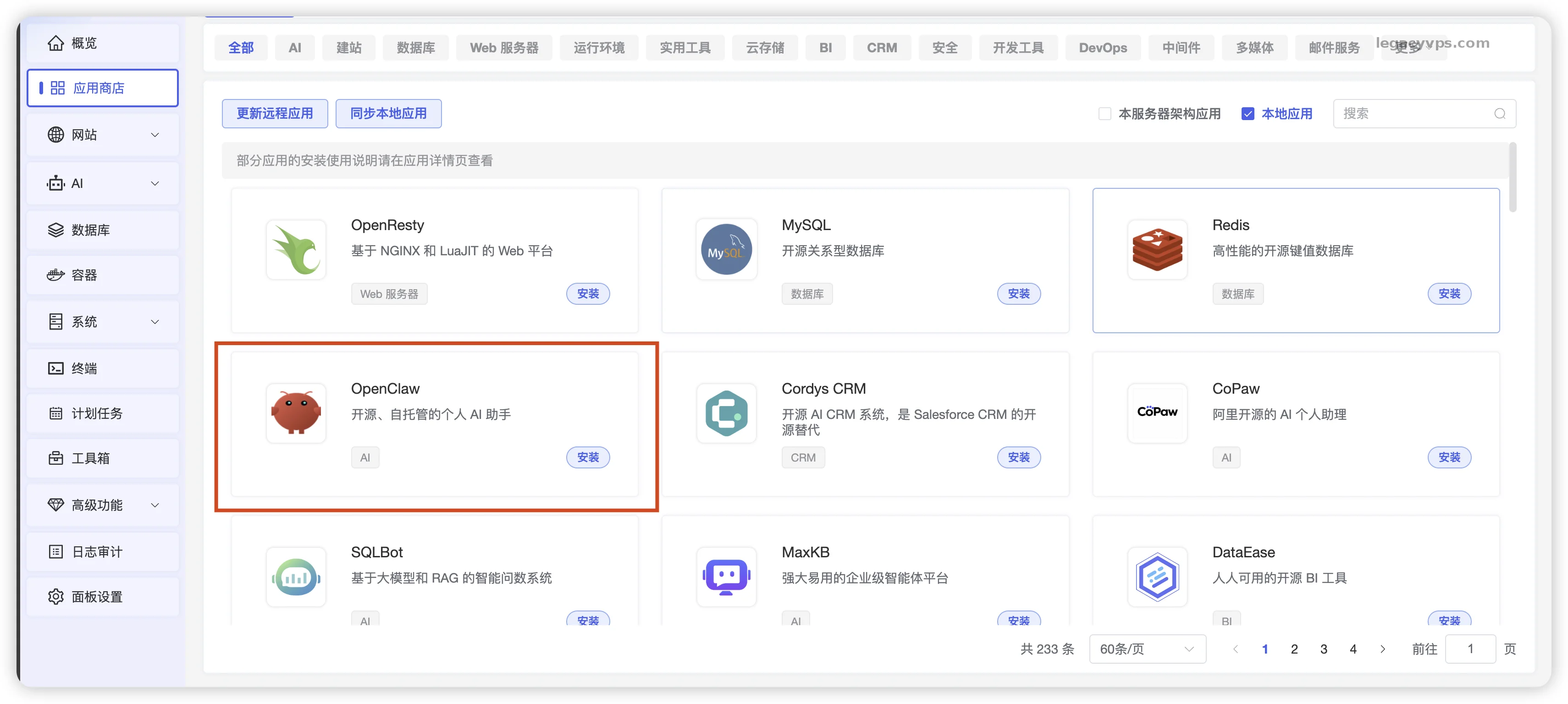Click the 更新远程应用 button
This screenshot has width=1568, height=704.
point(275,114)
